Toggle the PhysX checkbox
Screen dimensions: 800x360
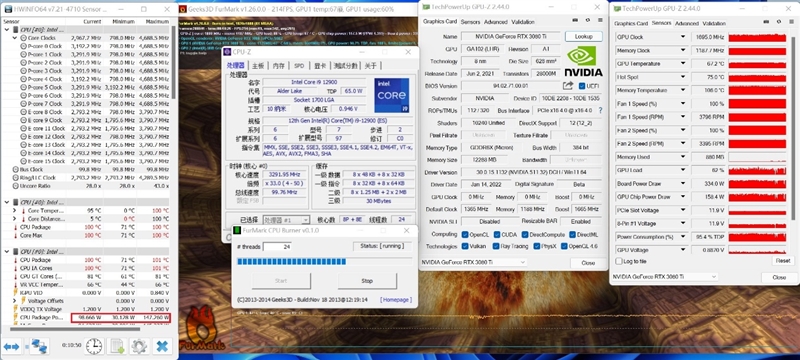(536, 246)
